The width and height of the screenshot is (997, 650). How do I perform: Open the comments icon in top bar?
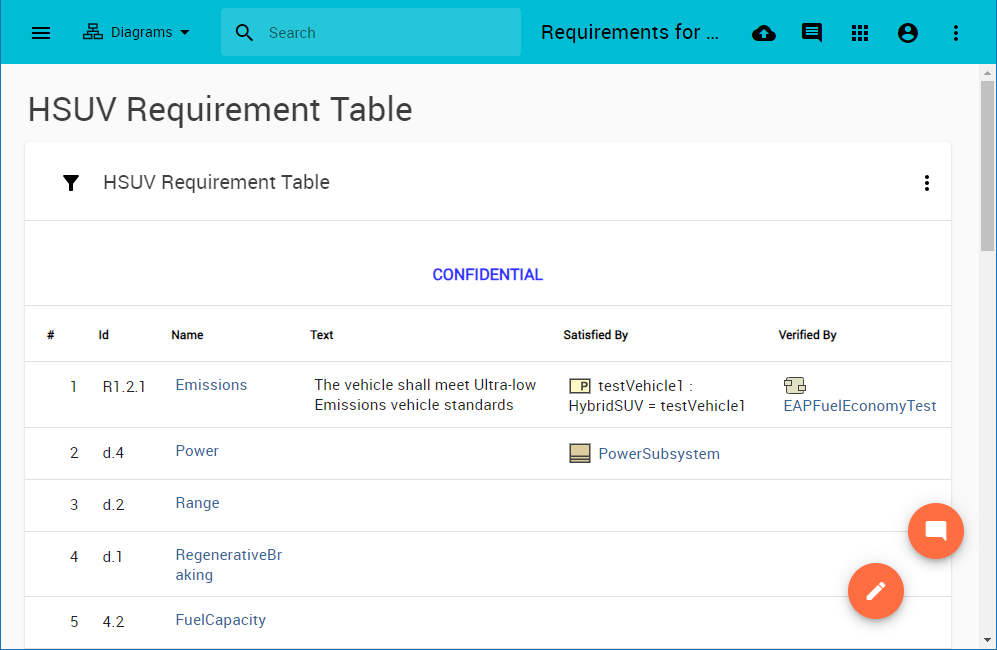coord(812,33)
